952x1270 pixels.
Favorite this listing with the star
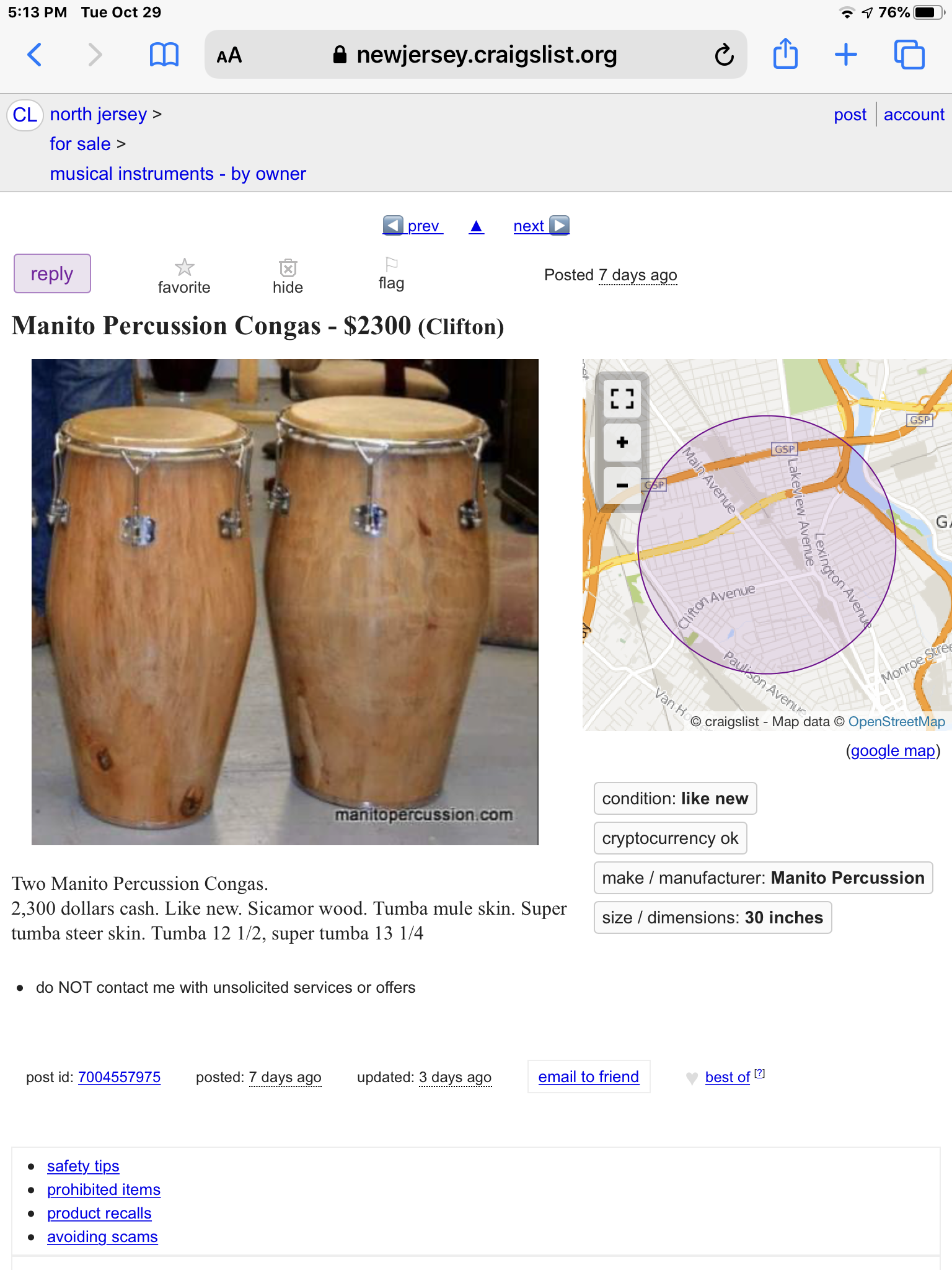[184, 275]
